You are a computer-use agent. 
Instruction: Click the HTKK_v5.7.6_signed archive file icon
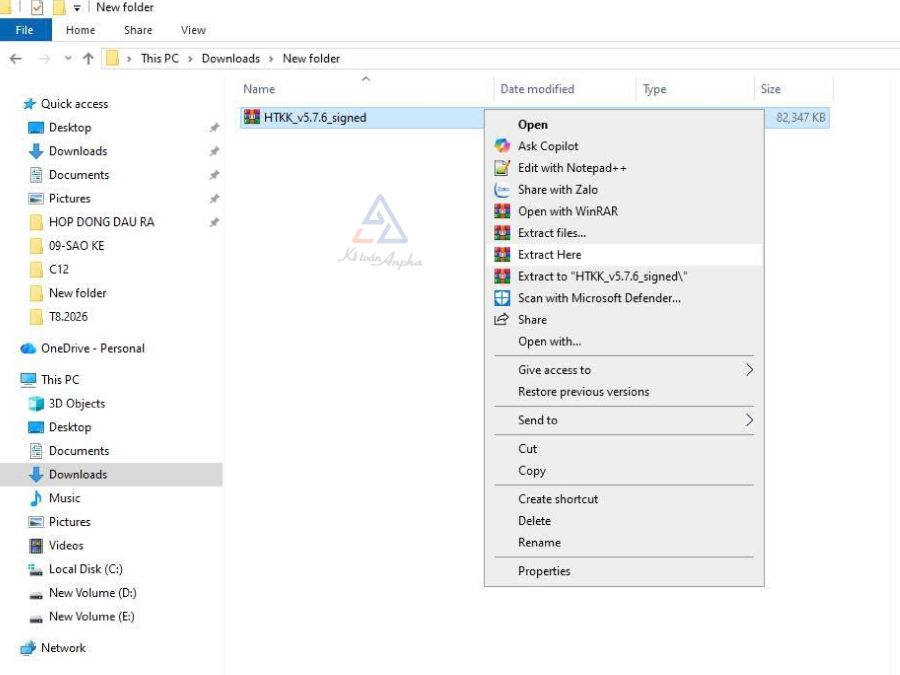(251, 117)
